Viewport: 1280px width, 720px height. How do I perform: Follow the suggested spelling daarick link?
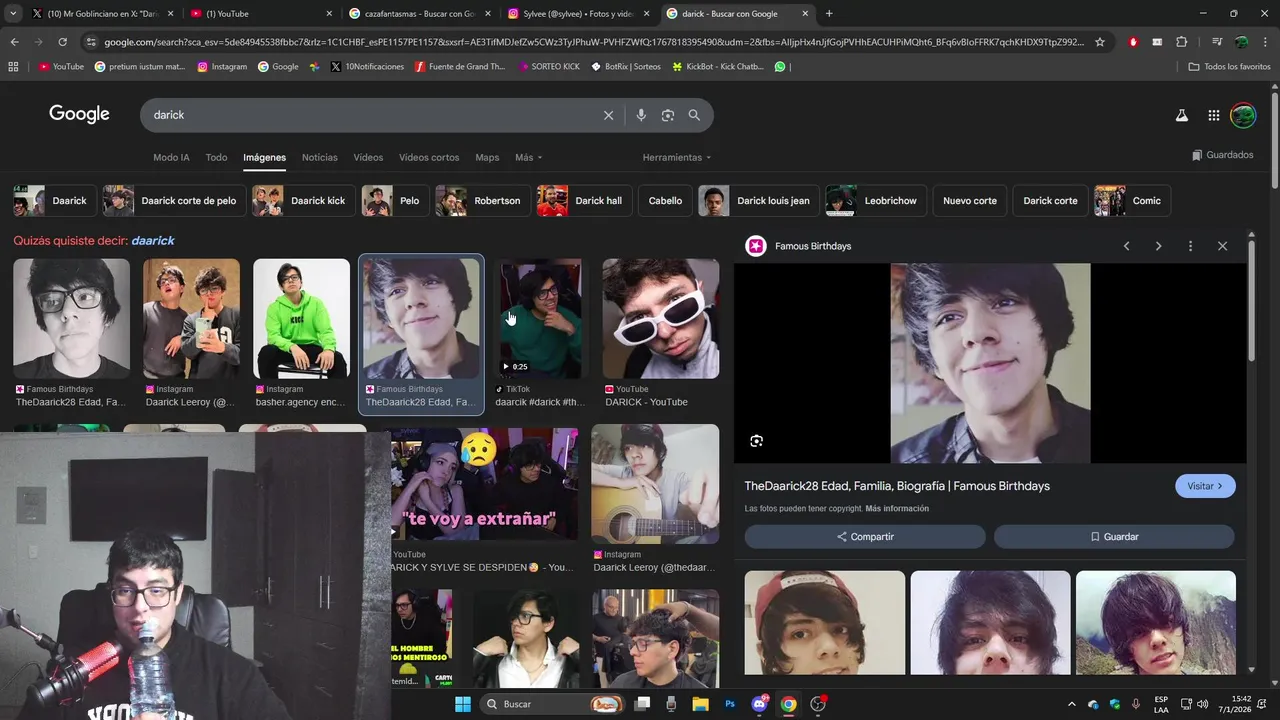point(153,241)
